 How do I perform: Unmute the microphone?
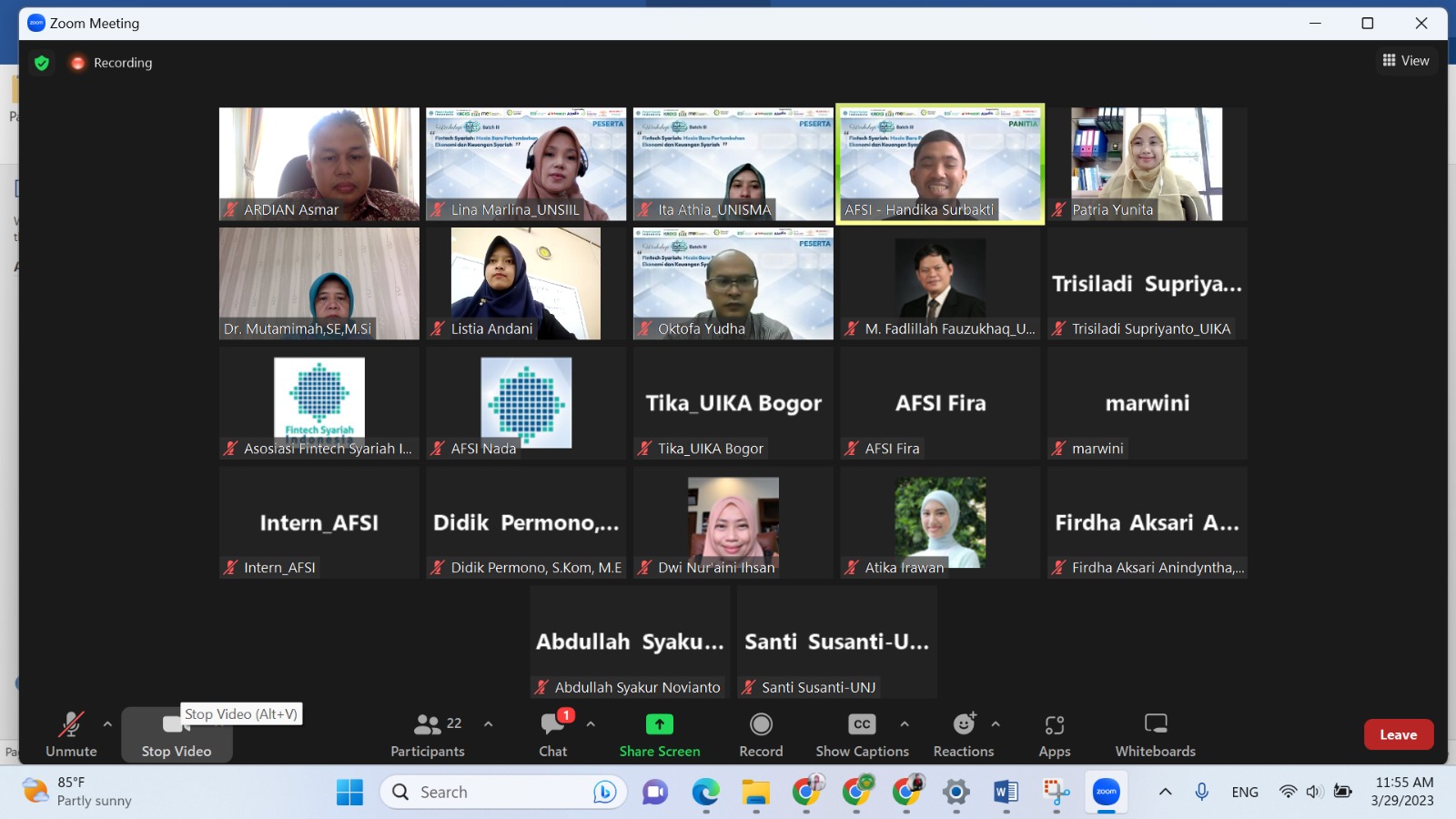tap(71, 734)
